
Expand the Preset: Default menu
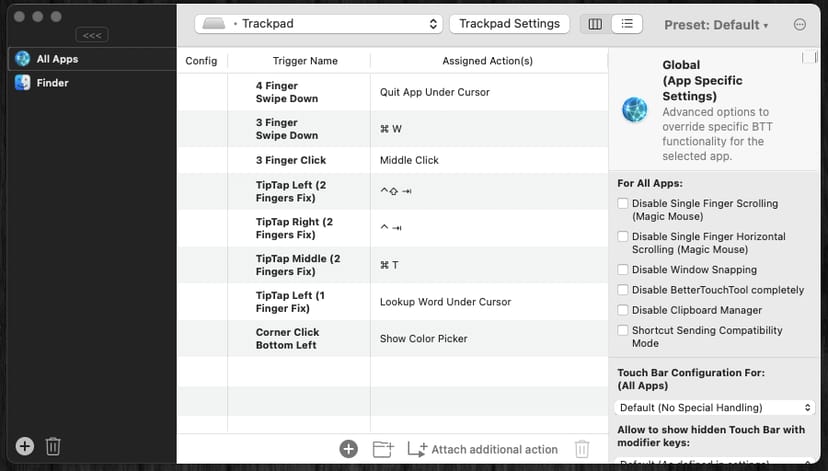[x=716, y=25]
